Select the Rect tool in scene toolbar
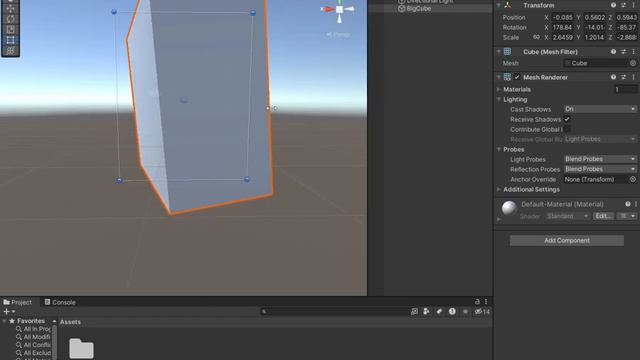This screenshot has width=640, height=360. 11,40
